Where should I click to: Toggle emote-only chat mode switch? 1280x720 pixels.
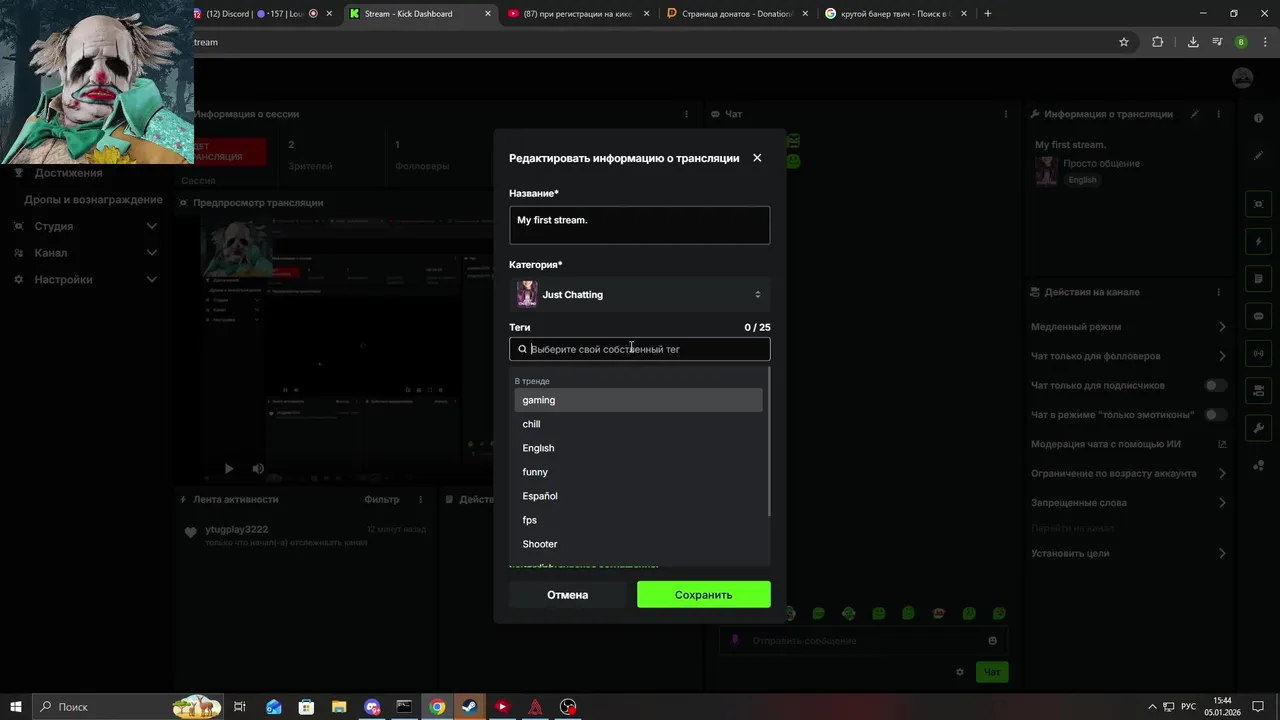[1215, 414]
